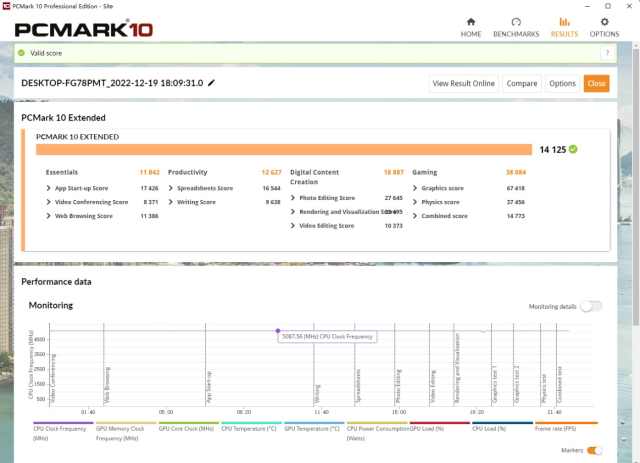Click the Performance data heading

click(56, 282)
